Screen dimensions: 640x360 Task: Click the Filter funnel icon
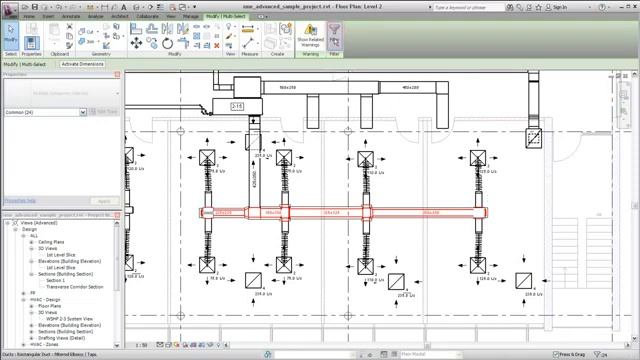tap(334, 36)
